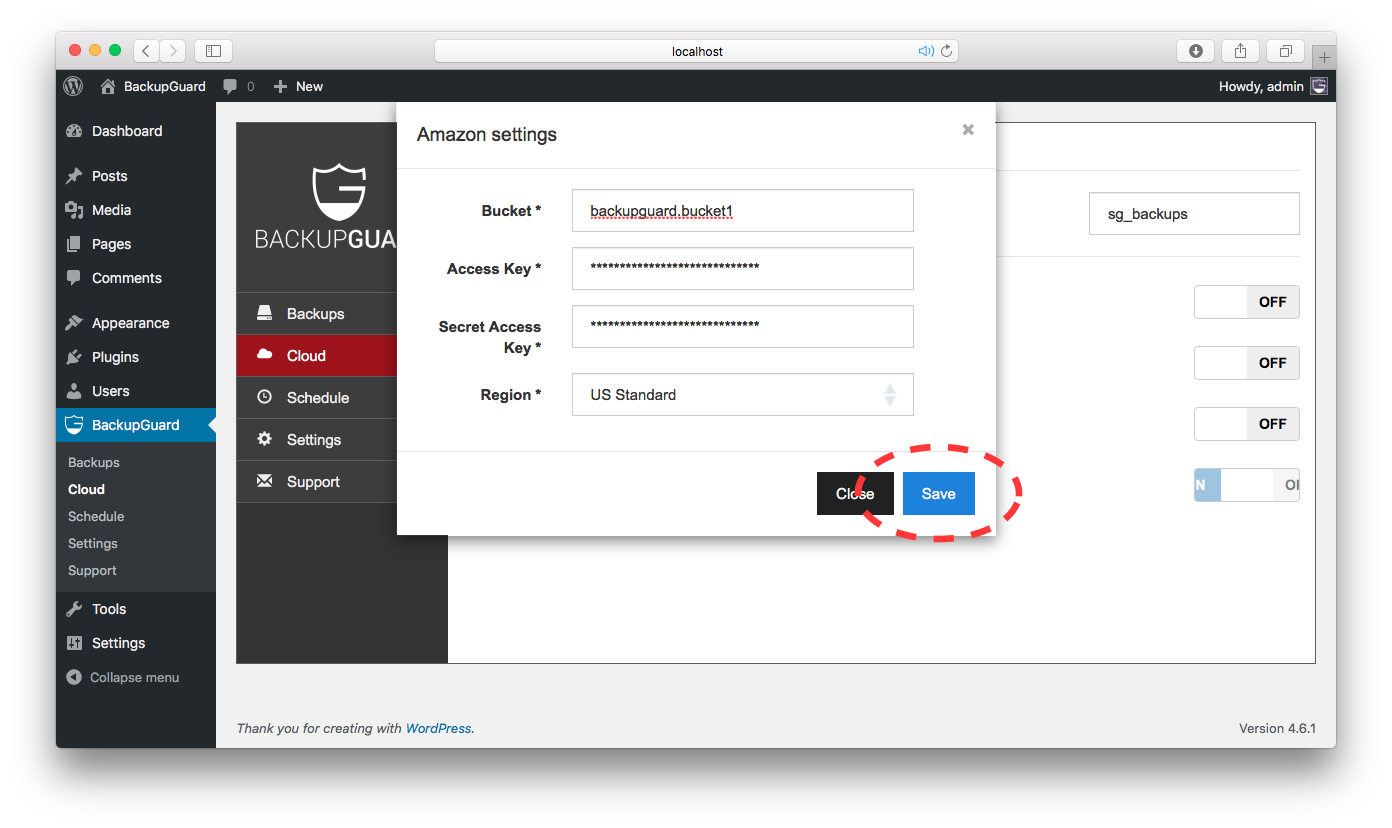The width and height of the screenshot is (1392, 828).
Task: Open Backups submenu under BackupGuard
Action: pos(94,462)
